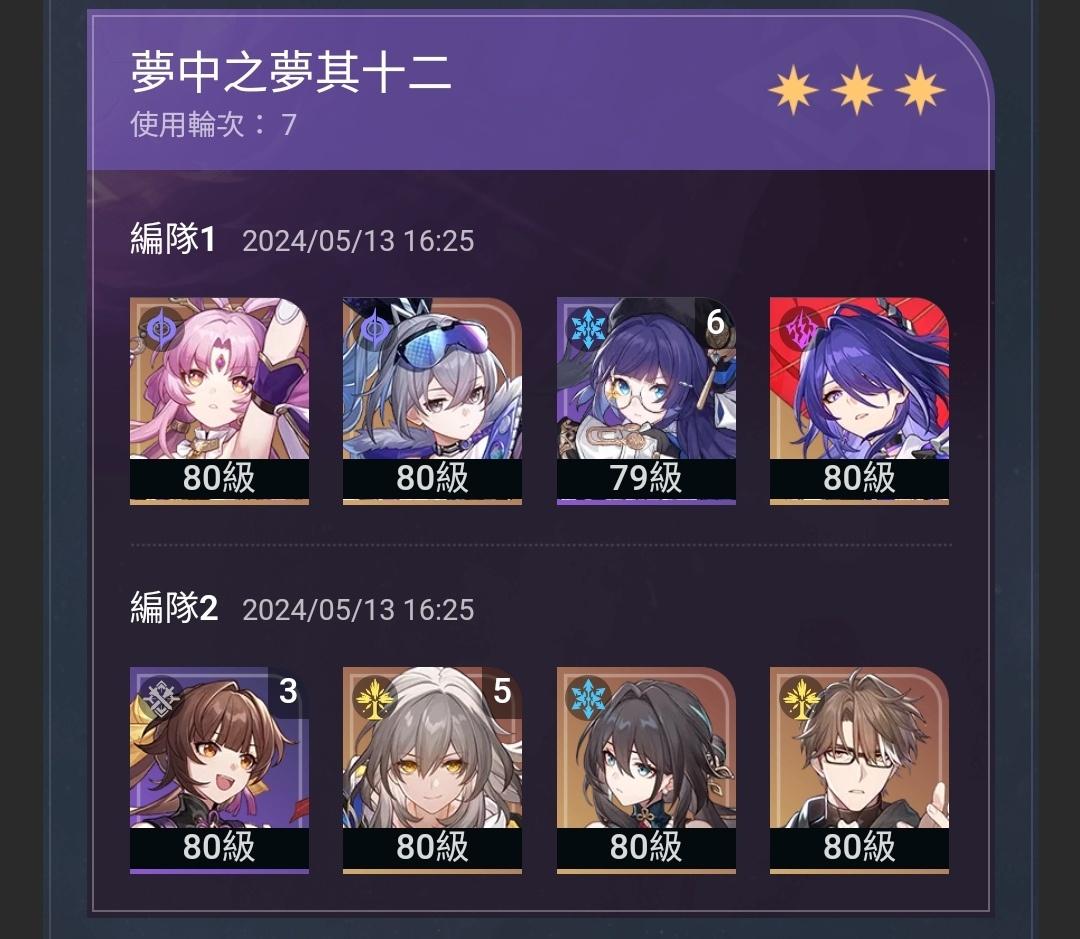The height and width of the screenshot is (939, 1080).
Task: Click the eidolon 6 badge on the glasses character
Action: coord(716,322)
